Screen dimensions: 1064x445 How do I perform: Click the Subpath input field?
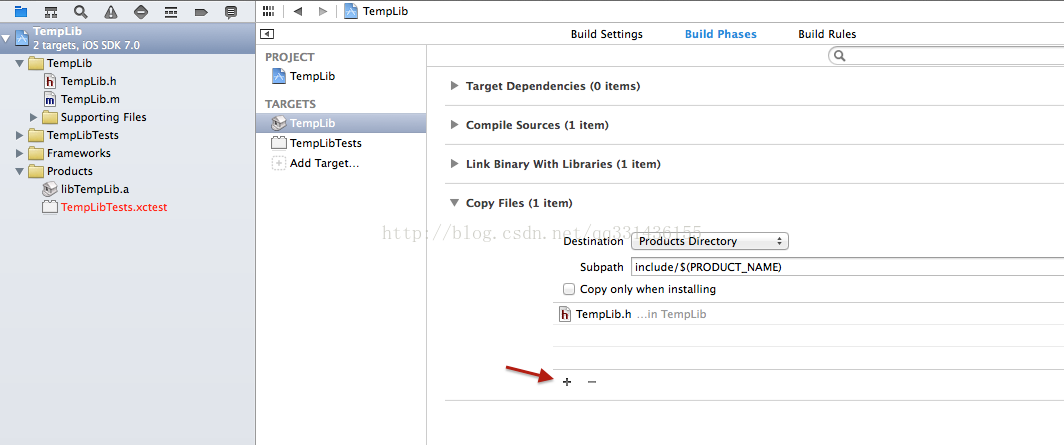(848, 267)
